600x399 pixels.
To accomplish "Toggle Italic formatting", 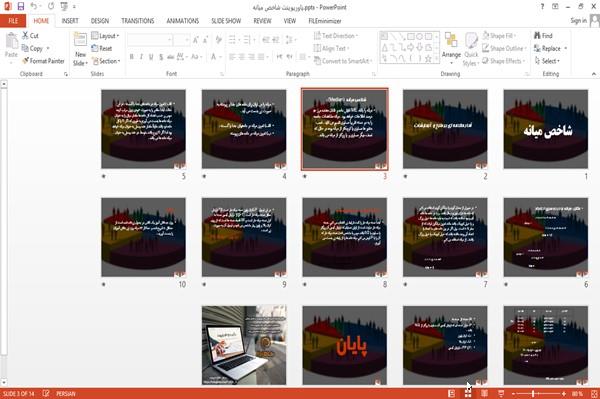I will [x=141, y=57].
